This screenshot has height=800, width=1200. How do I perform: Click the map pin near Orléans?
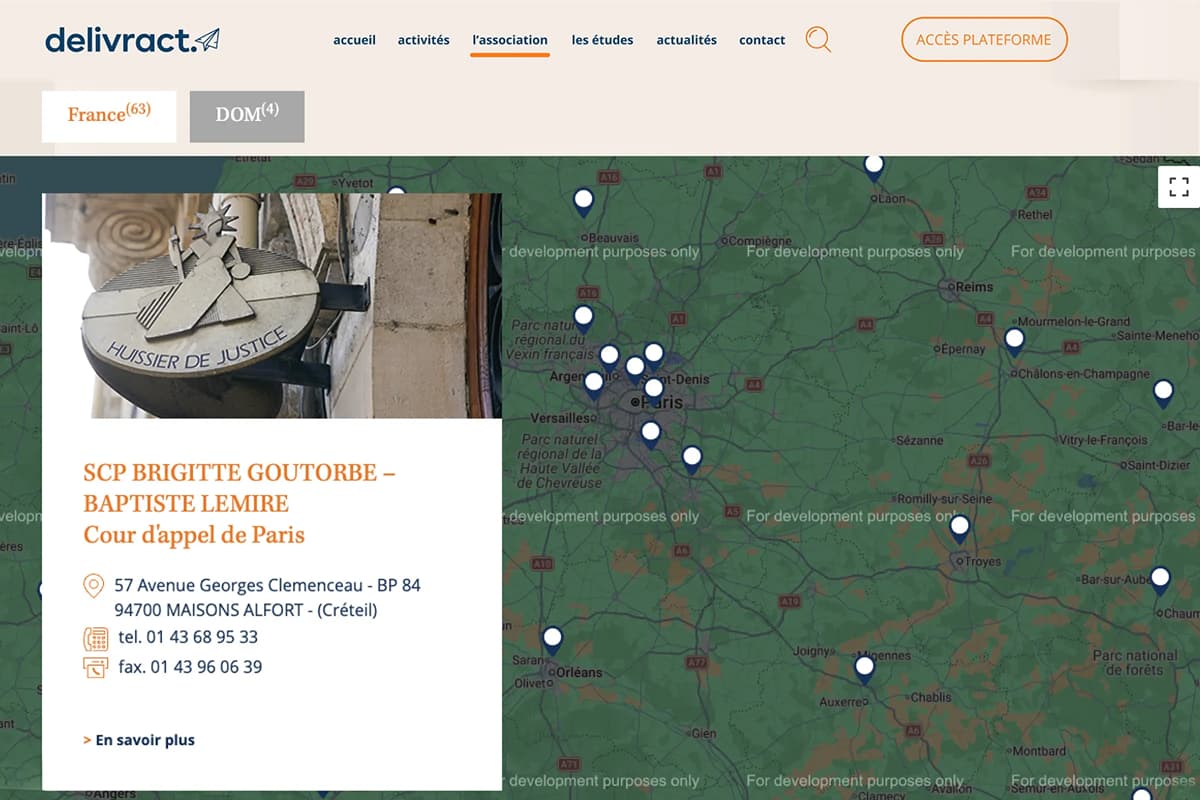(x=552, y=638)
